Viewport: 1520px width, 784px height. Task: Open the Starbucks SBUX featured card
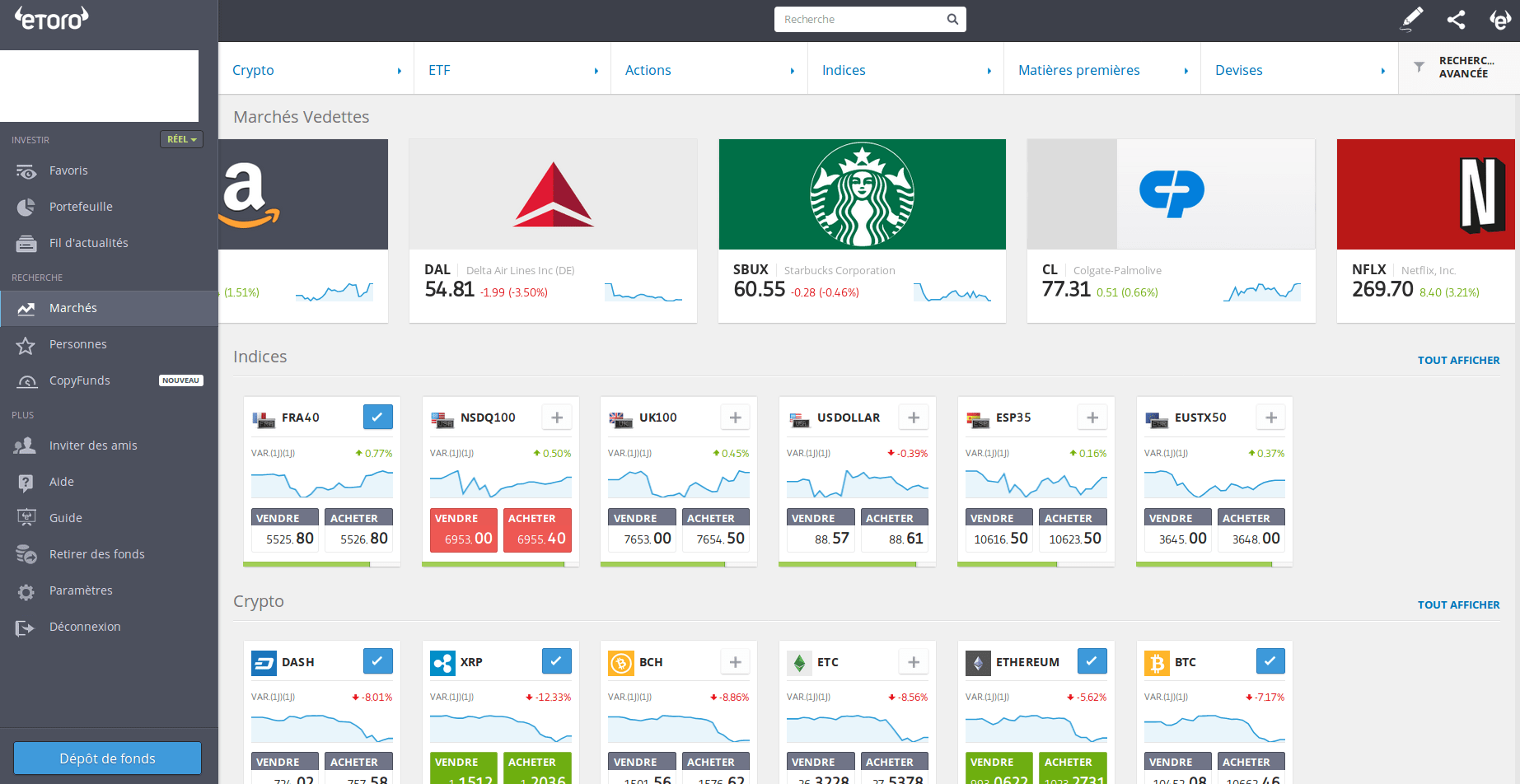[x=863, y=231]
